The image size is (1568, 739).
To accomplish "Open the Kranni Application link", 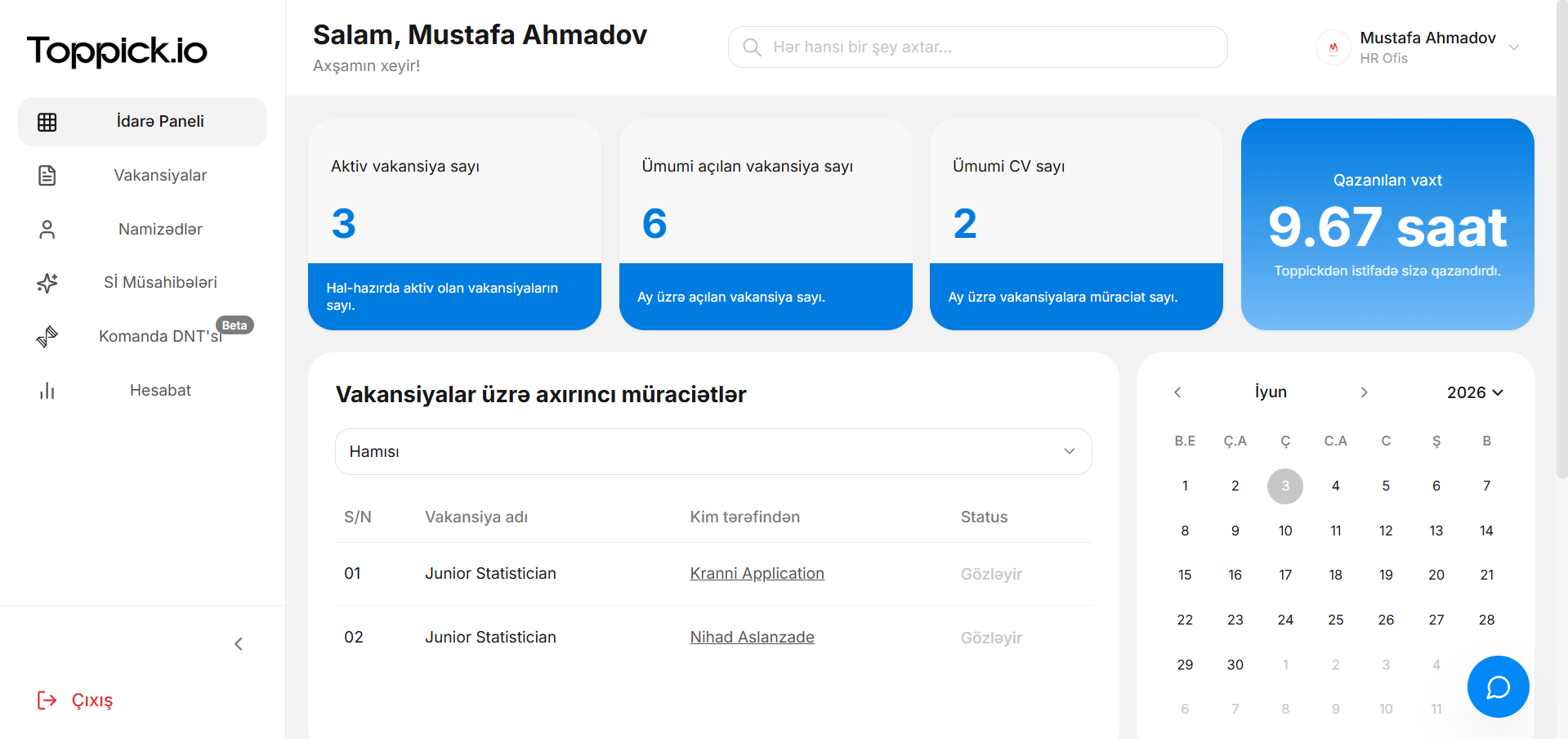I will coord(757,574).
